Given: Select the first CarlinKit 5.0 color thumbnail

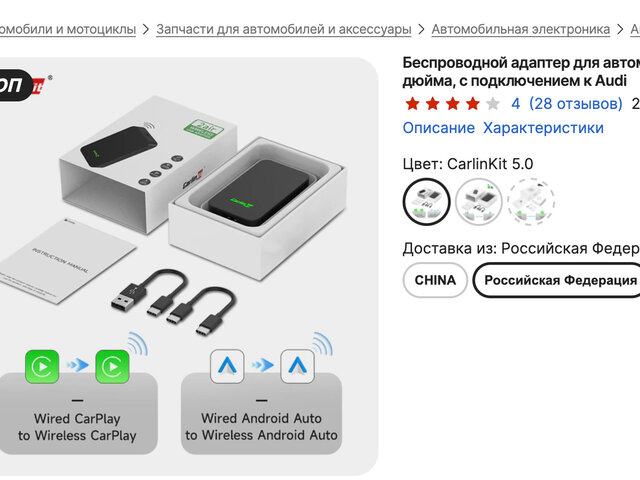Looking at the screenshot, I should [x=427, y=202].
